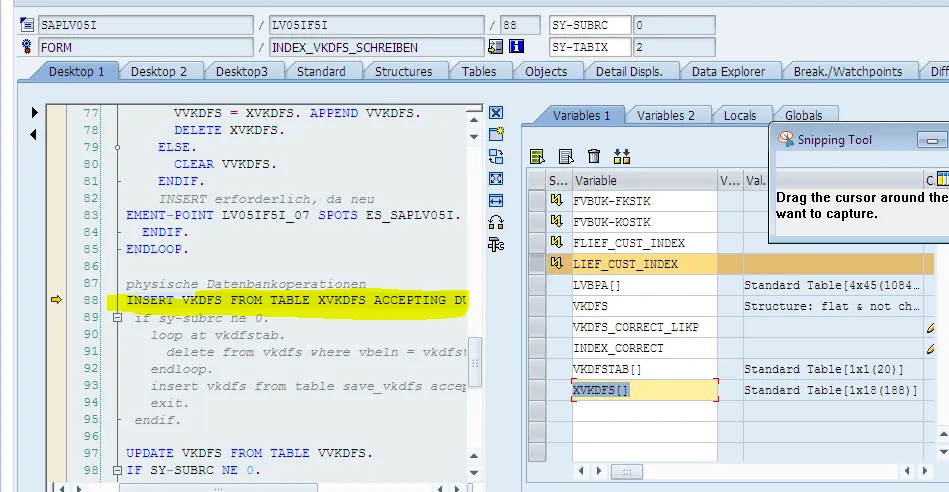Click the right-pointing black arrow left of editor
949x492 pixels.
tap(34, 112)
